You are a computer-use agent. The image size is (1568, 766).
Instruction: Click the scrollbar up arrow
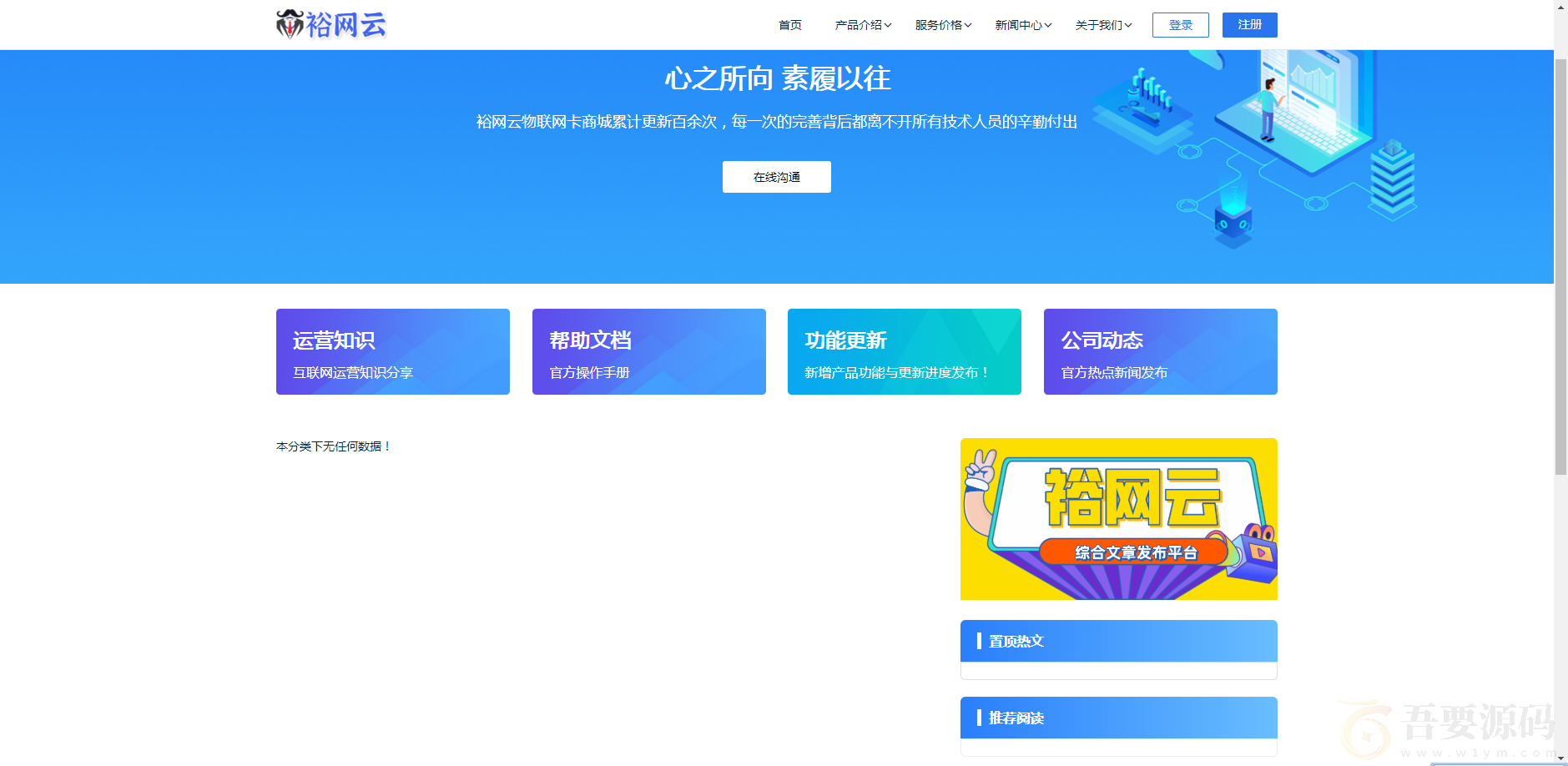pyautogui.click(x=1560, y=7)
